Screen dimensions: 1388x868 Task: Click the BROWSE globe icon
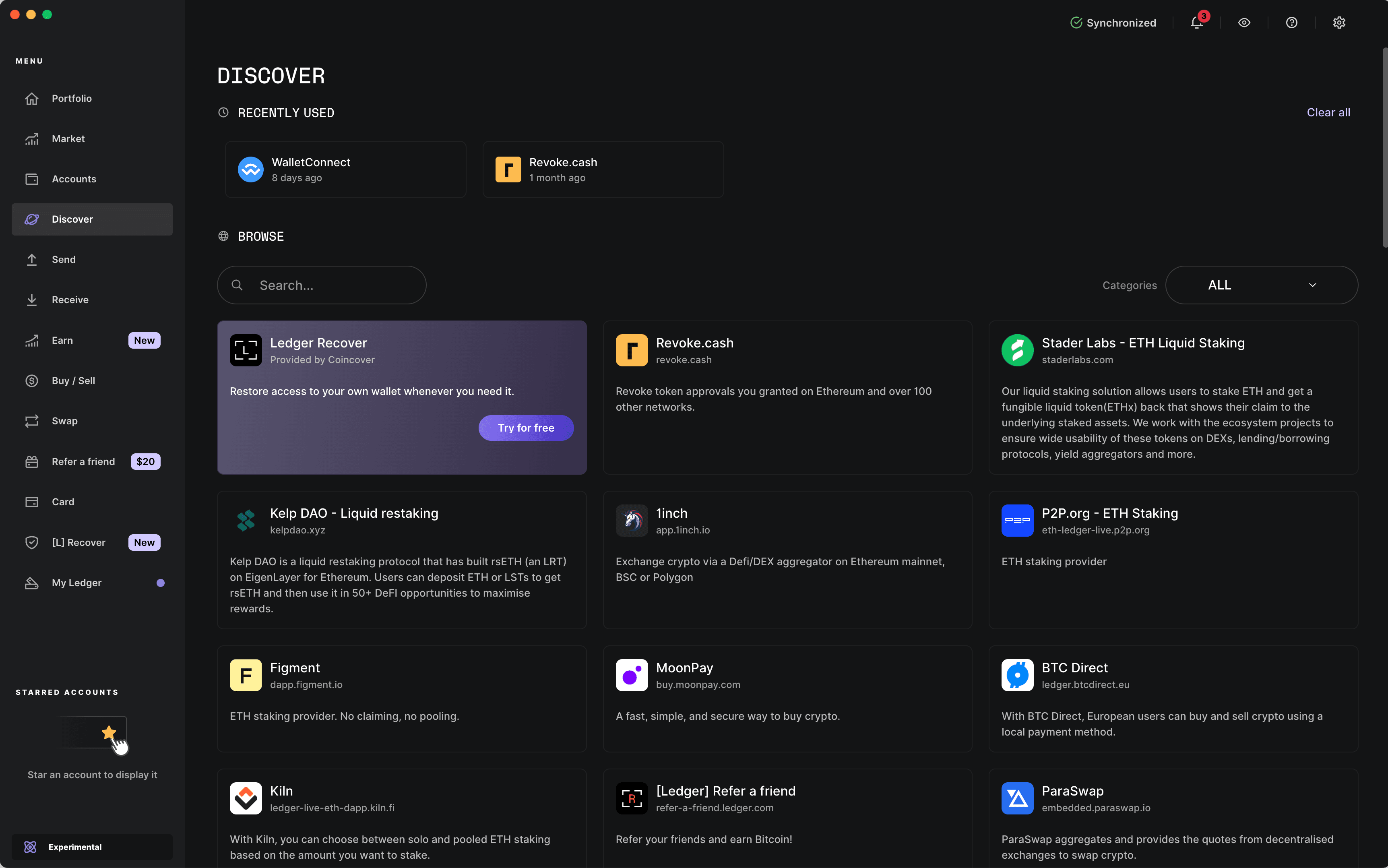tap(223, 236)
